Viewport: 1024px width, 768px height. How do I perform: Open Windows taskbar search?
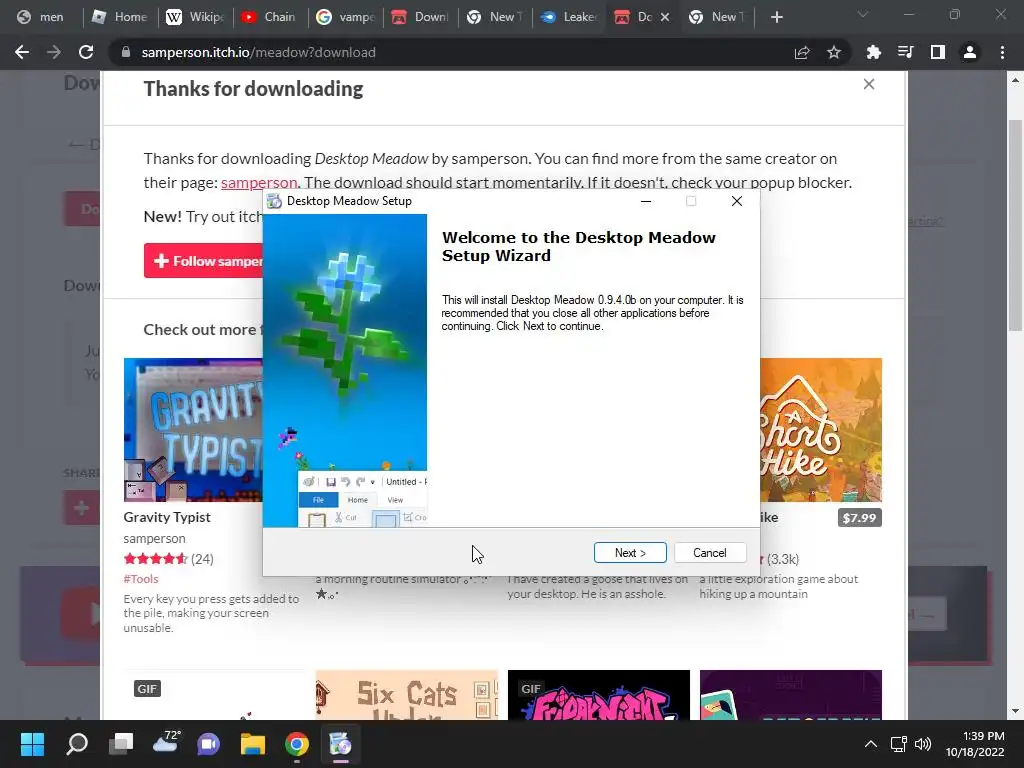pyautogui.click(x=77, y=744)
